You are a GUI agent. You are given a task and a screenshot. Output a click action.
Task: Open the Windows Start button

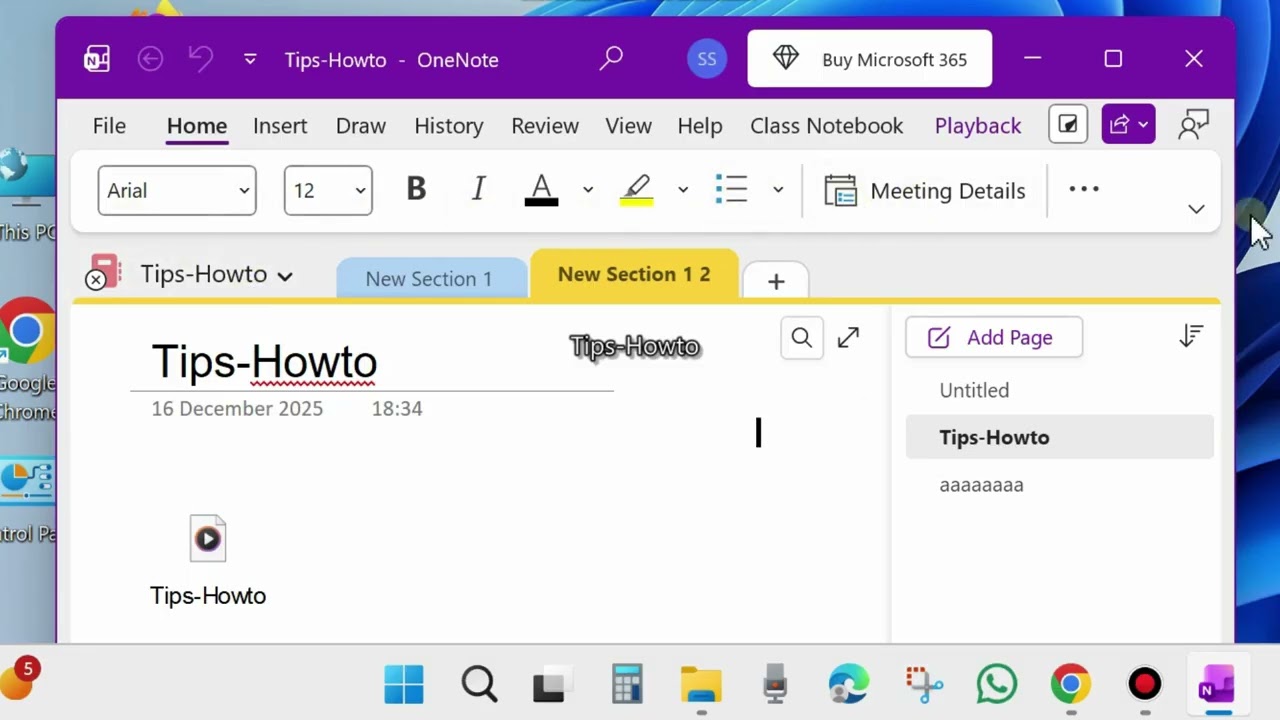click(404, 685)
